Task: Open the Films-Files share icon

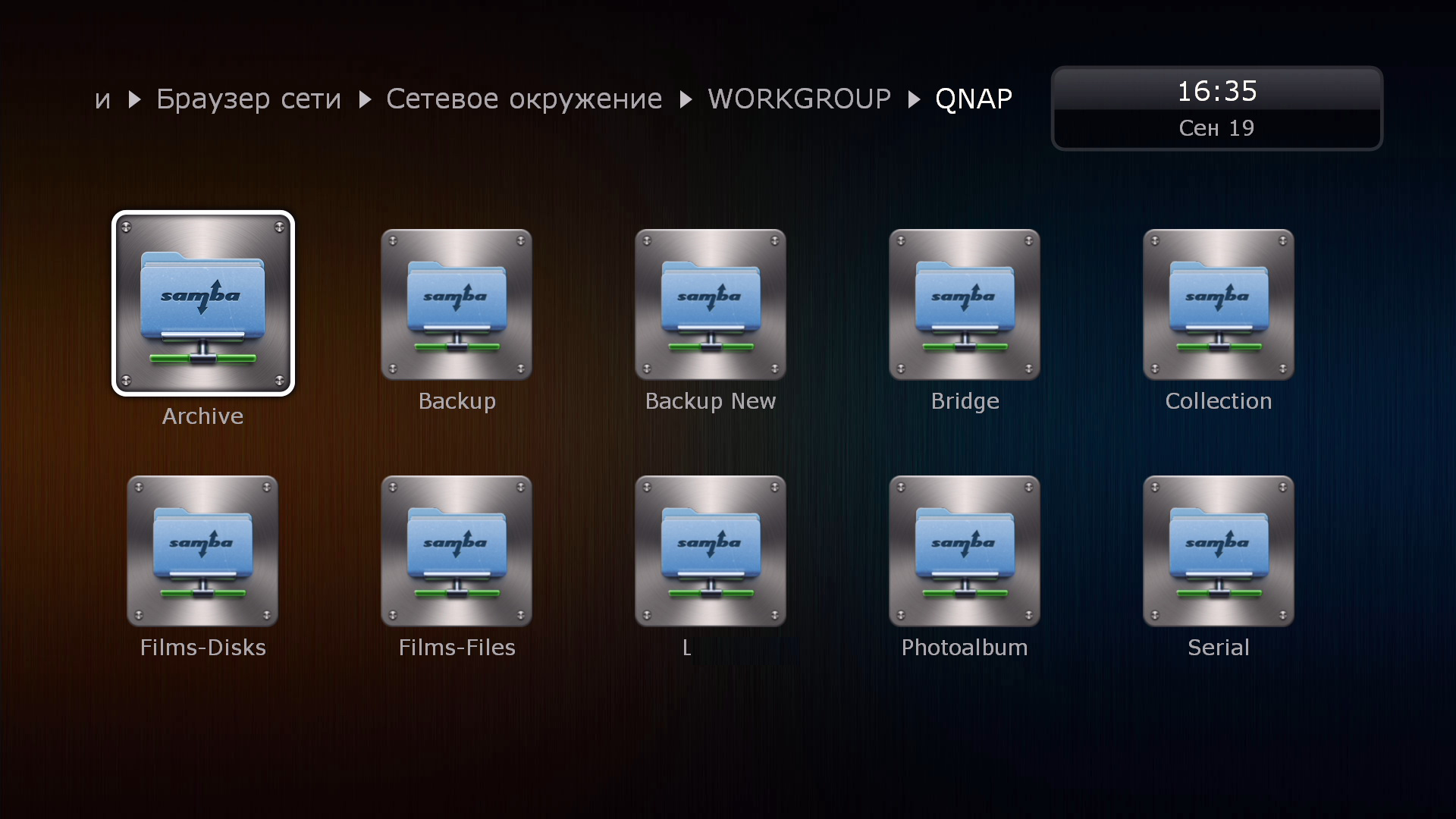Action: click(457, 551)
